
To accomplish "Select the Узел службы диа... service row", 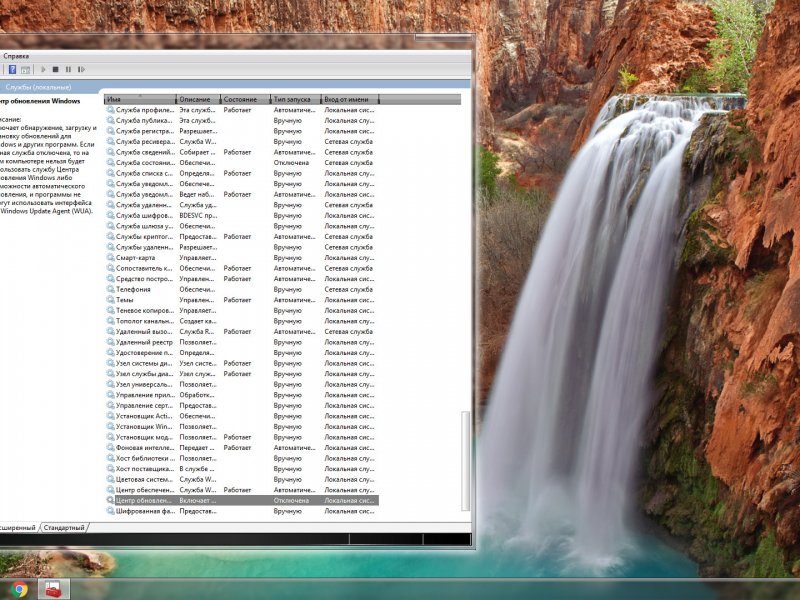I will 242,373.
